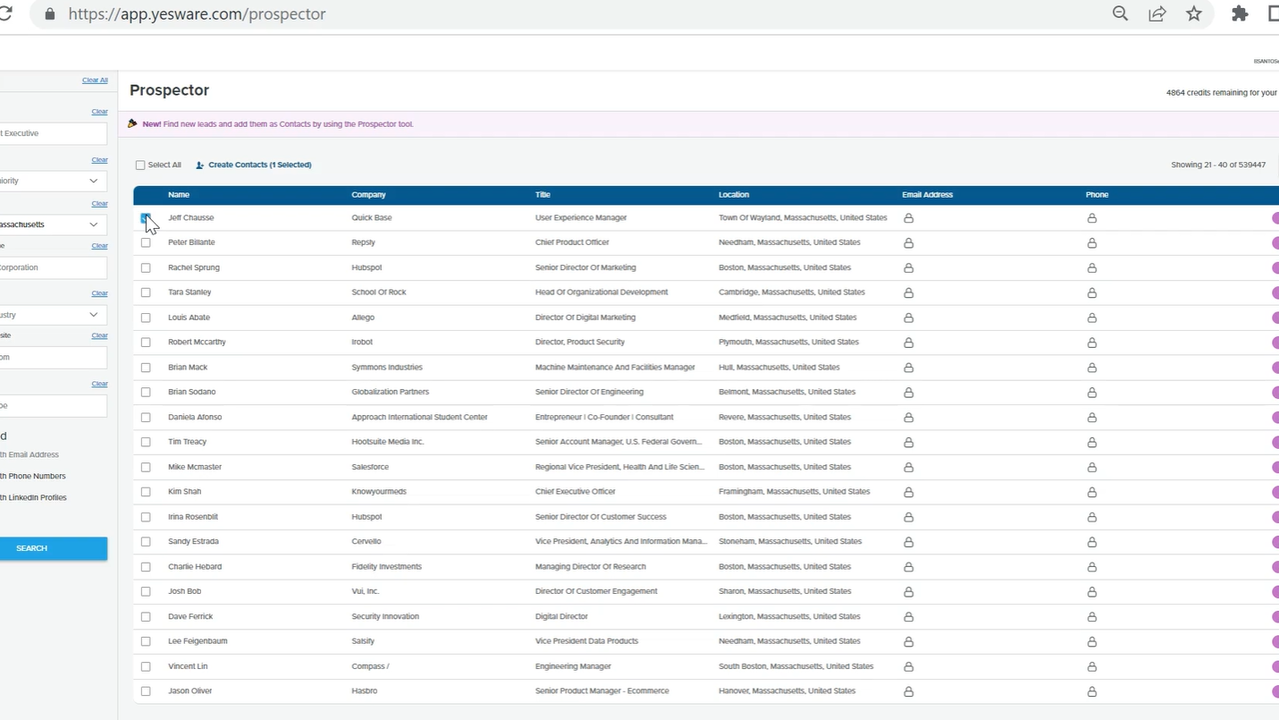Click the Company column header
The image size is (1279, 720).
pos(369,195)
